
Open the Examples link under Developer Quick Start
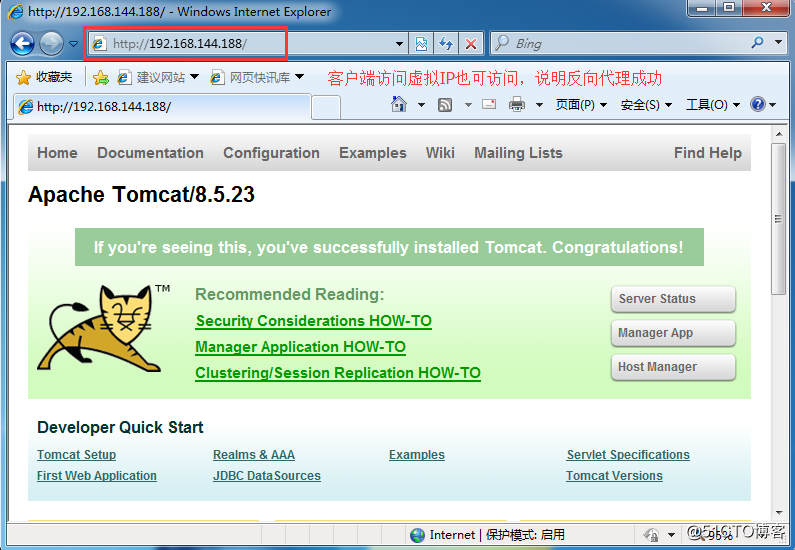pos(417,455)
